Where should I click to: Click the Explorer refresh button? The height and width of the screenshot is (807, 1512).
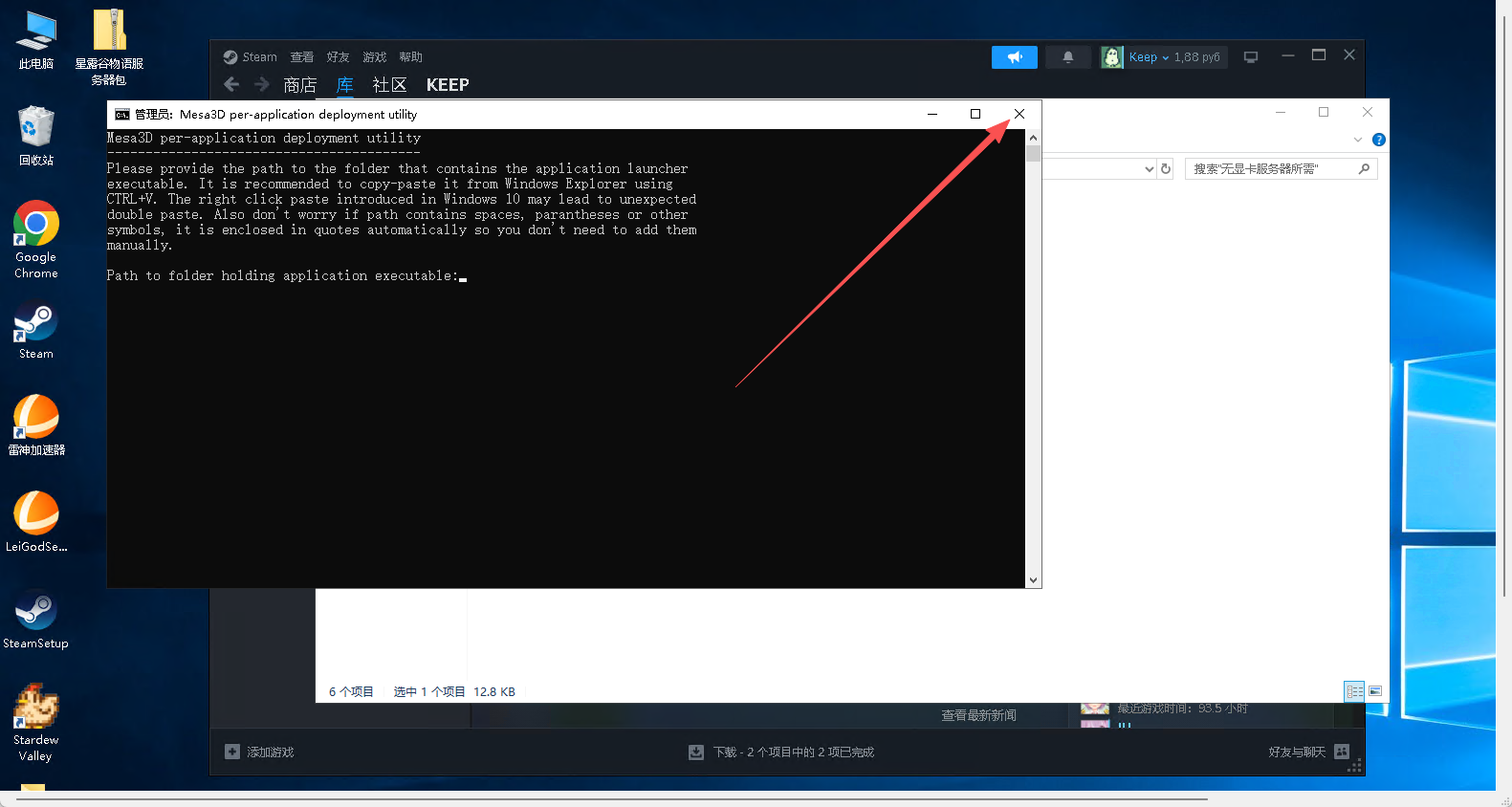[1166, 169]
